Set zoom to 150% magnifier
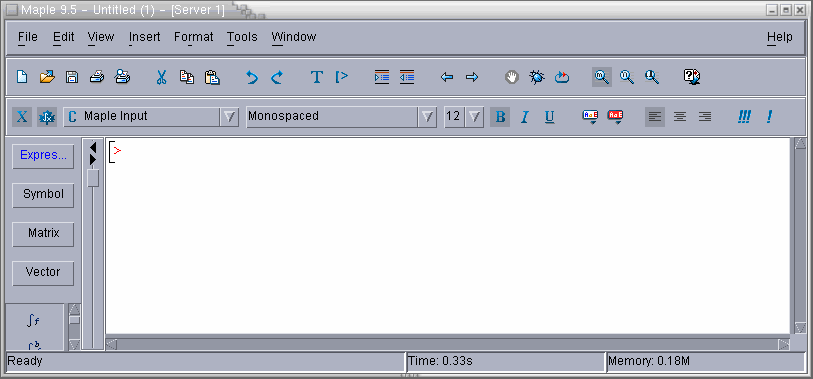This screenshot has height=379, width=813. pyautogui.click(x=627, y=77)
